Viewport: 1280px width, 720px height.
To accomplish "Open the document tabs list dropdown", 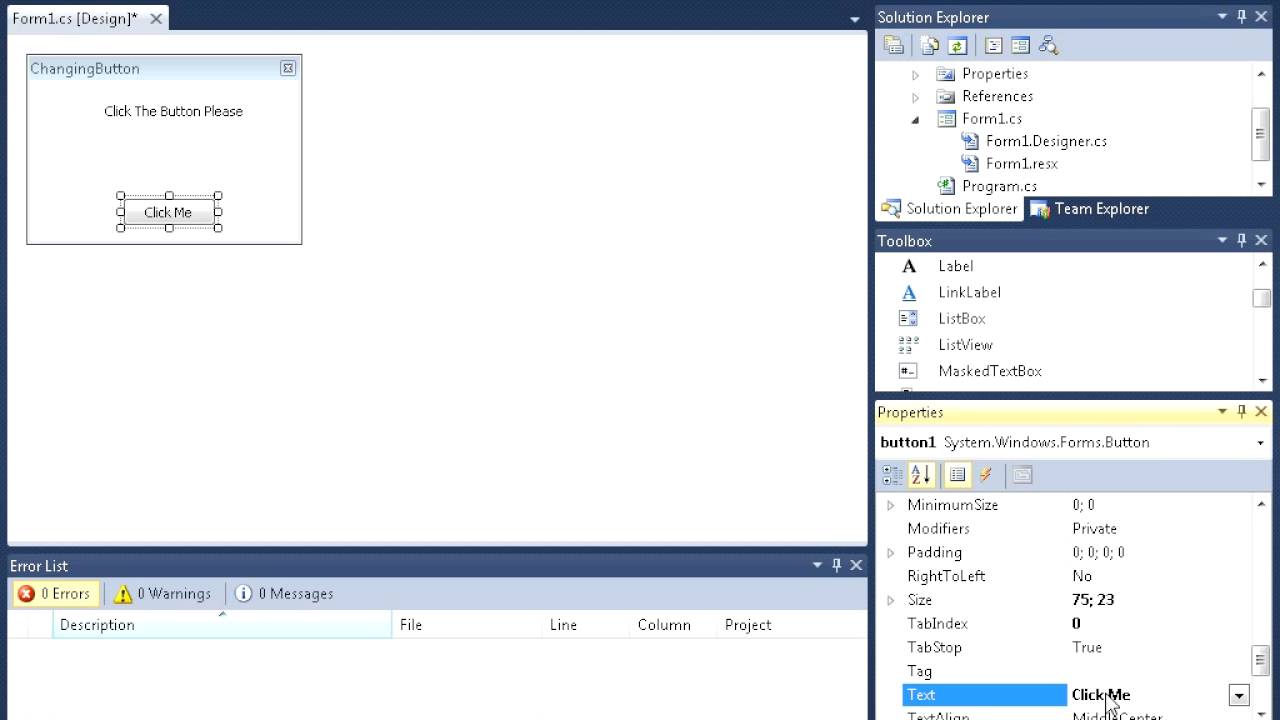I will click(854, 19).
